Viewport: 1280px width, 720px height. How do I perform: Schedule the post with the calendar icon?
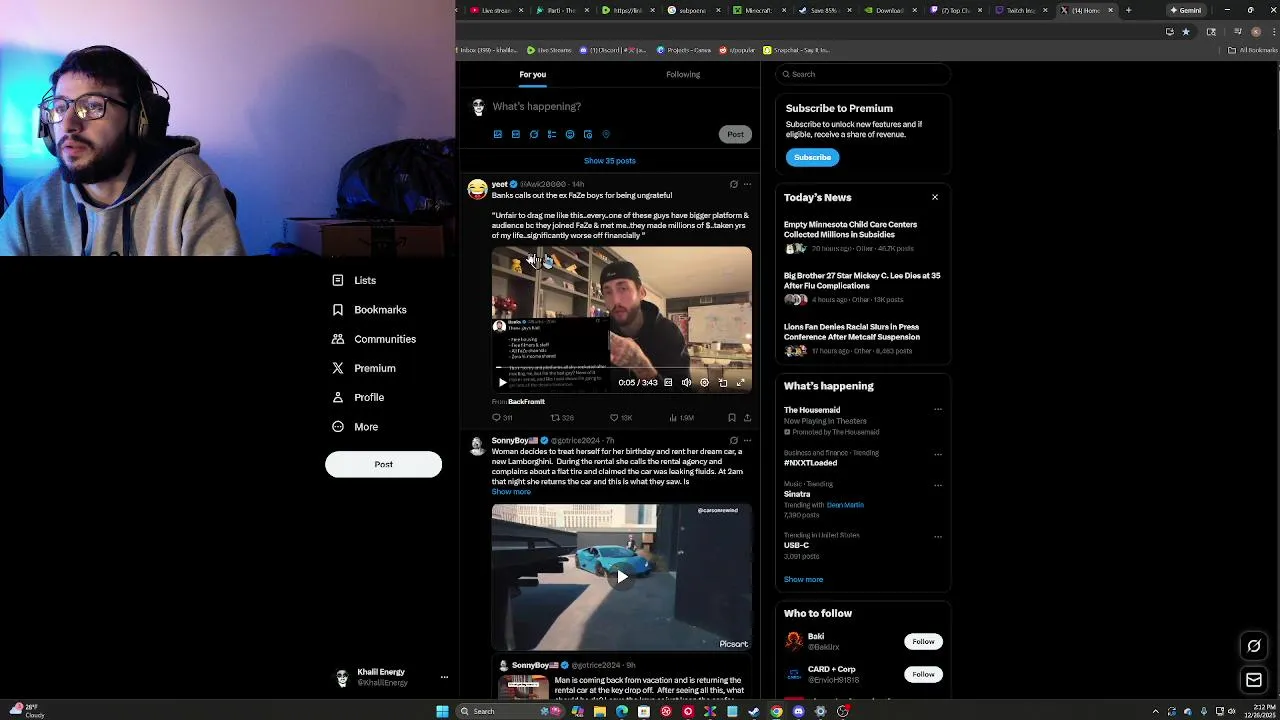tap(588, 134)
